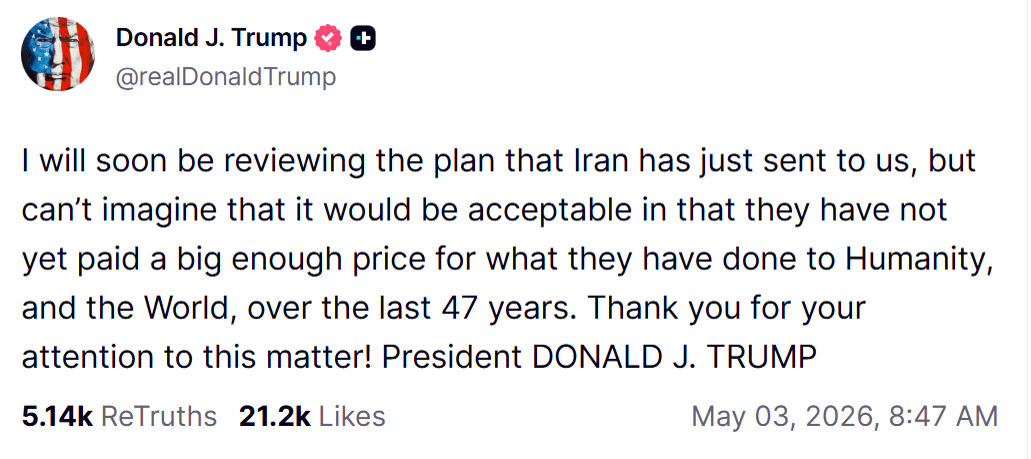Click the black plus badge beside the name
Screen dimensions: 1031x459
click(x=363, y=39)
